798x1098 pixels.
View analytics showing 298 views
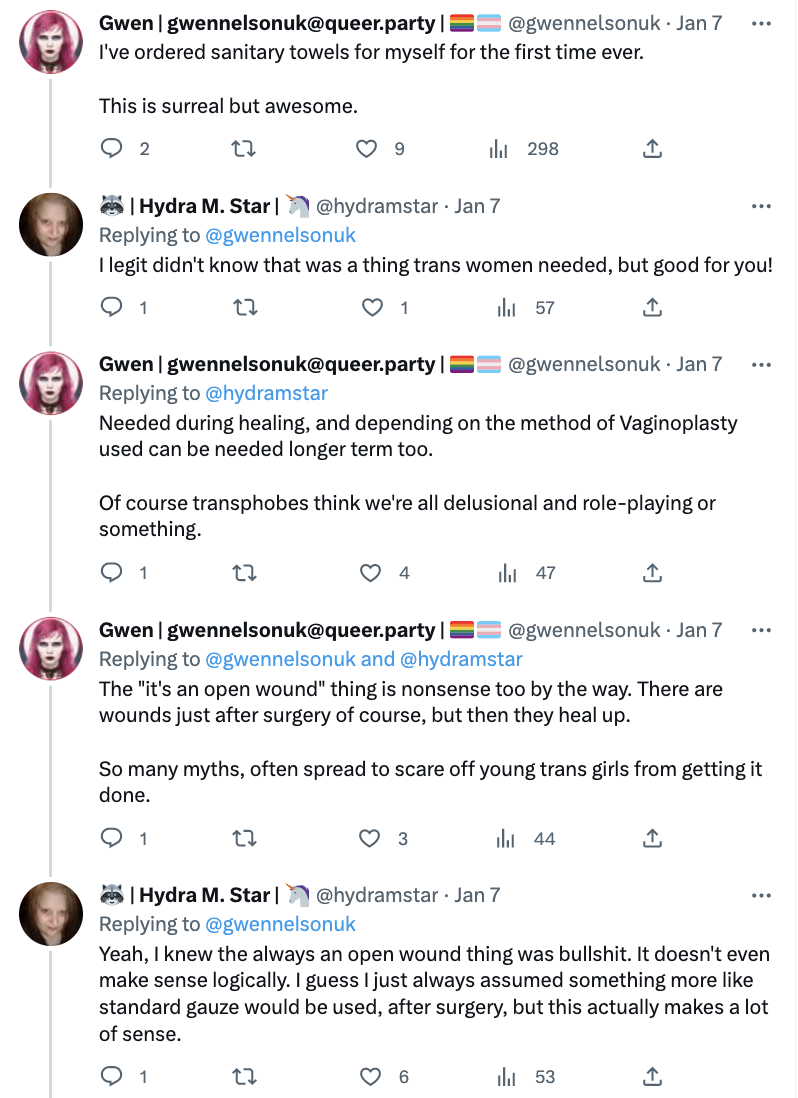[x=499, y=149]
